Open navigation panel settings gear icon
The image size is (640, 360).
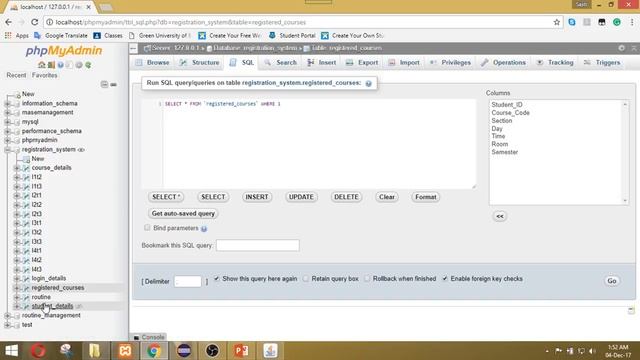(79, 65)
